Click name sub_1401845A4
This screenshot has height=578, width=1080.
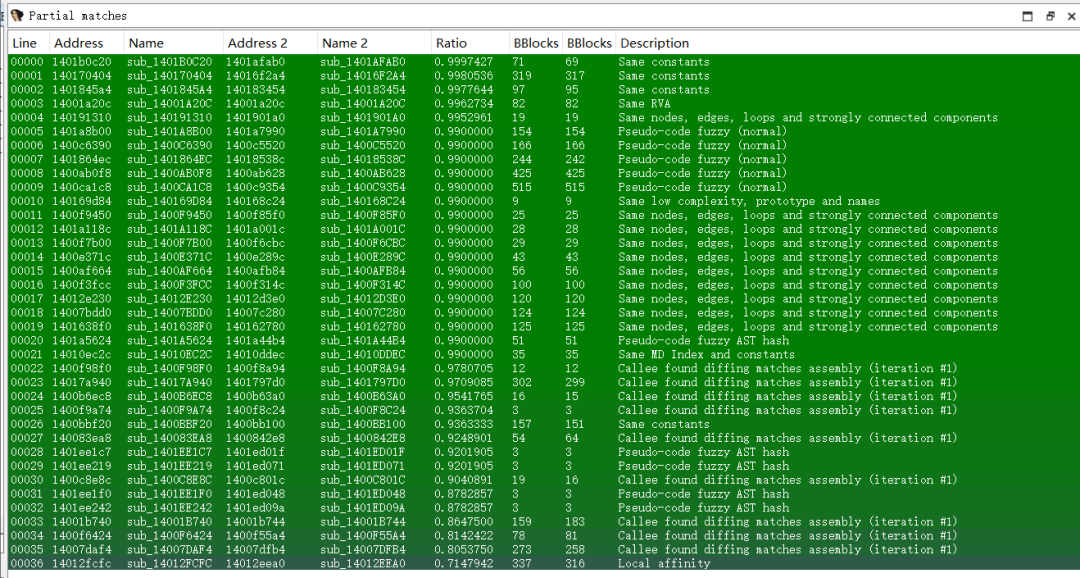click(169, 90)
